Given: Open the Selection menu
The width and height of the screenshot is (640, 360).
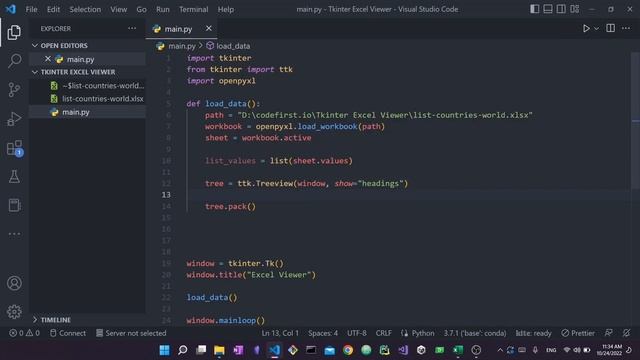Looking at the screenshot, I should point(85,9).
